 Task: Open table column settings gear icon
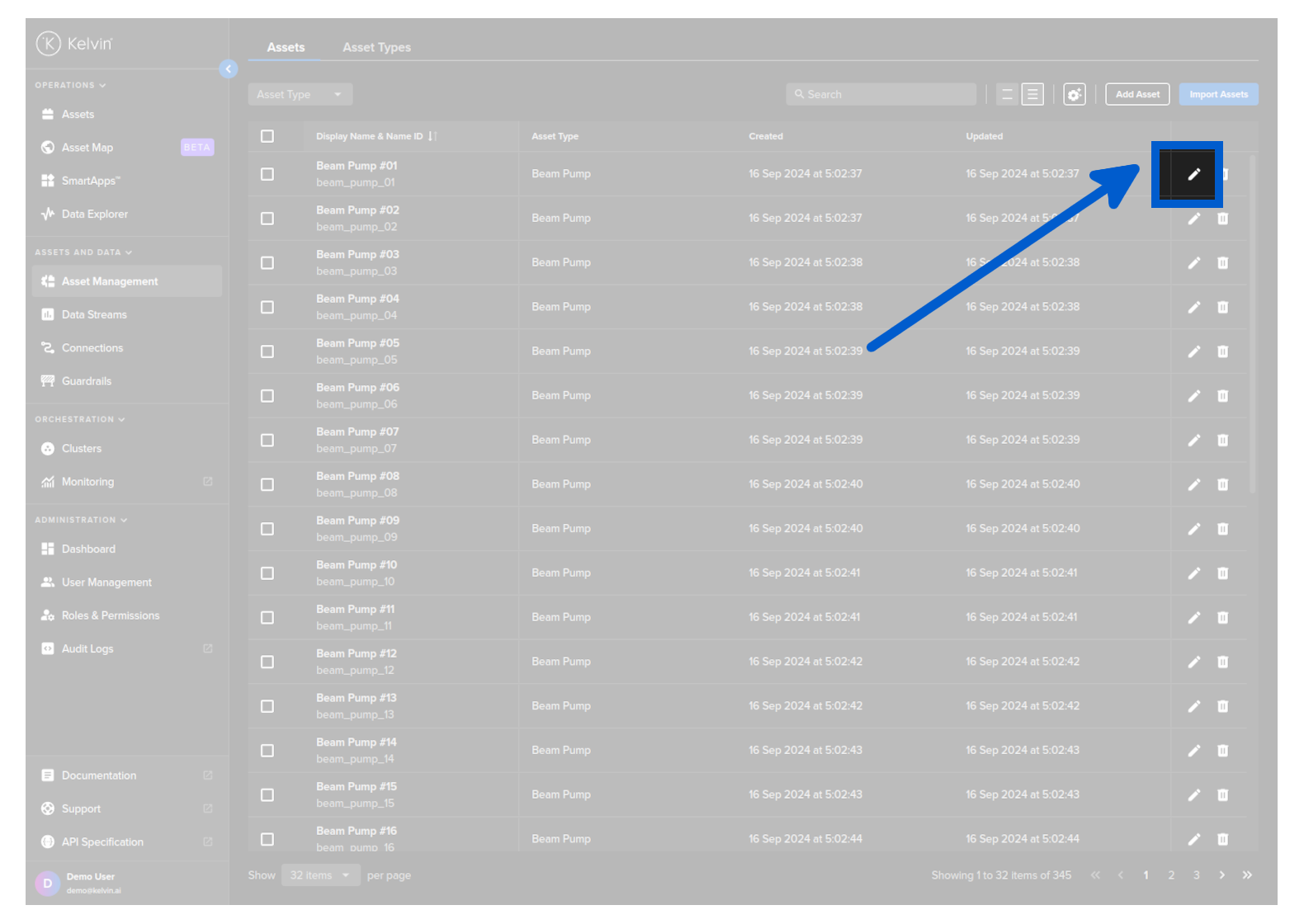1074,95
